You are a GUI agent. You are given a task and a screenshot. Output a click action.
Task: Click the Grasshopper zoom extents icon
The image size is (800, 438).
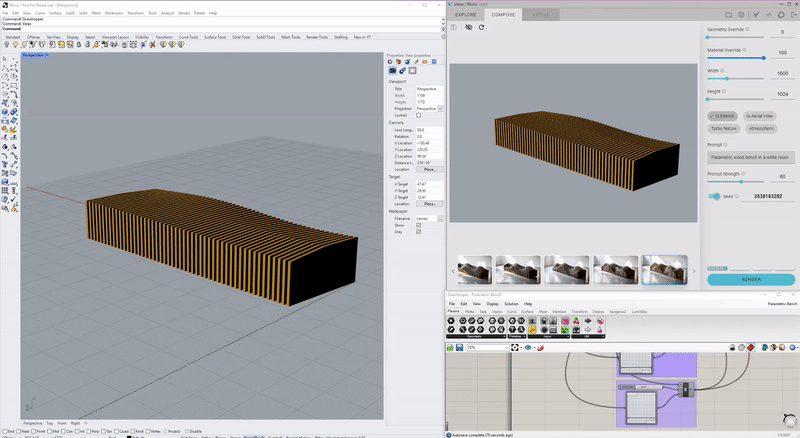[x=516, y=348]
